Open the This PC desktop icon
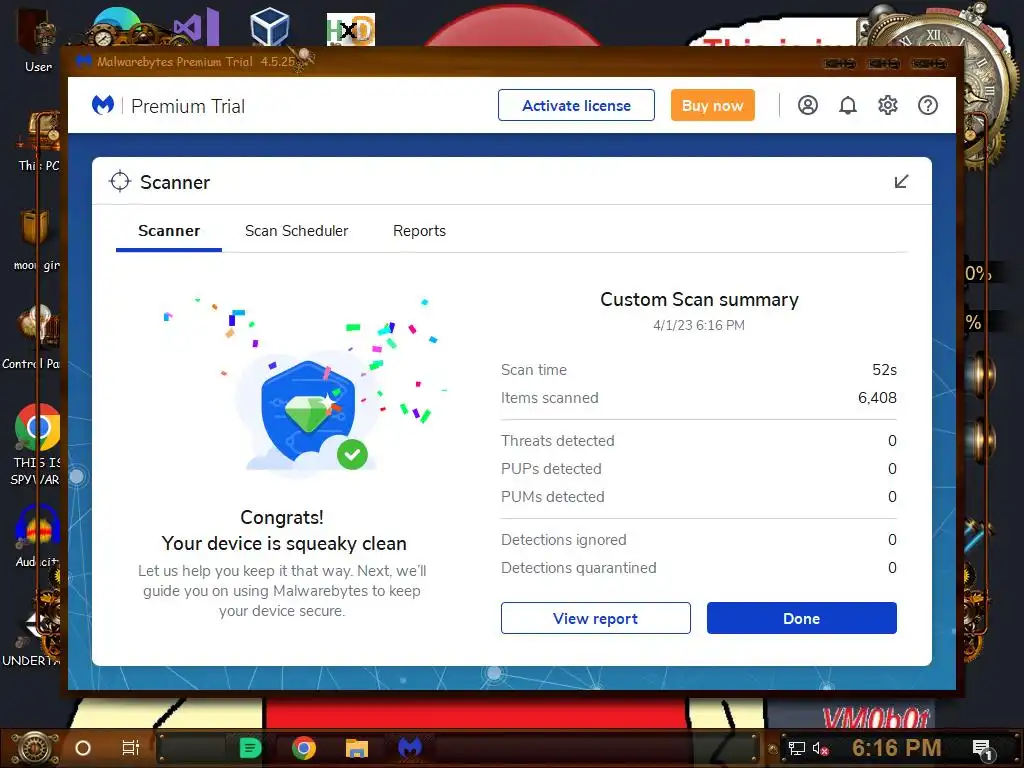 coord(39,142)
